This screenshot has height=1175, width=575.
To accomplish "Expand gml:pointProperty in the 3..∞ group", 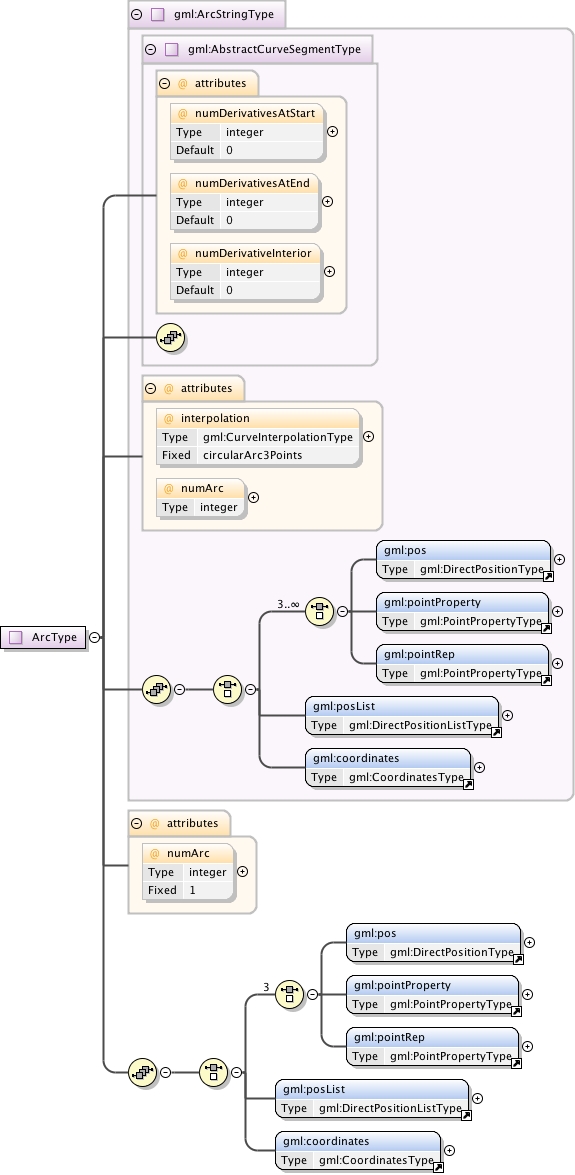I will pyautogui.click(x=558, y=611).
